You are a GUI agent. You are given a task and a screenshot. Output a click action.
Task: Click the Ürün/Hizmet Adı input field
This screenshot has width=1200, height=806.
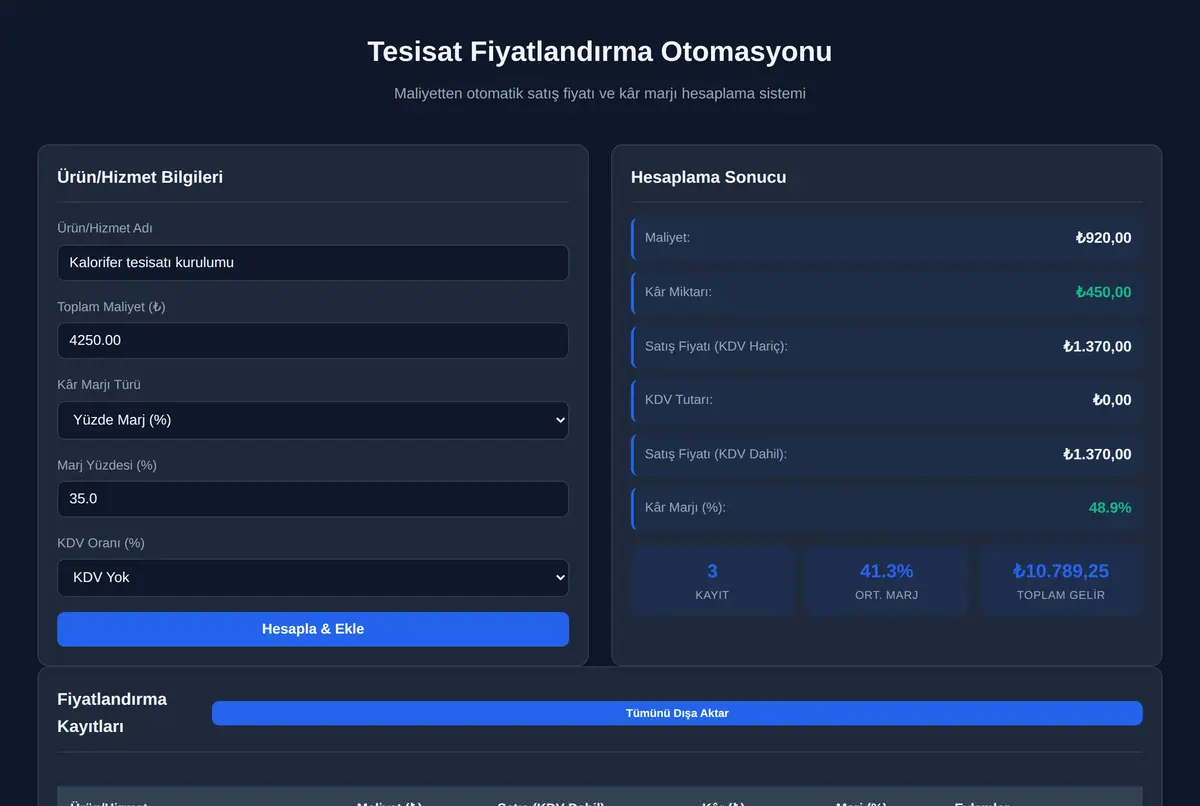(x=313, y=263)
